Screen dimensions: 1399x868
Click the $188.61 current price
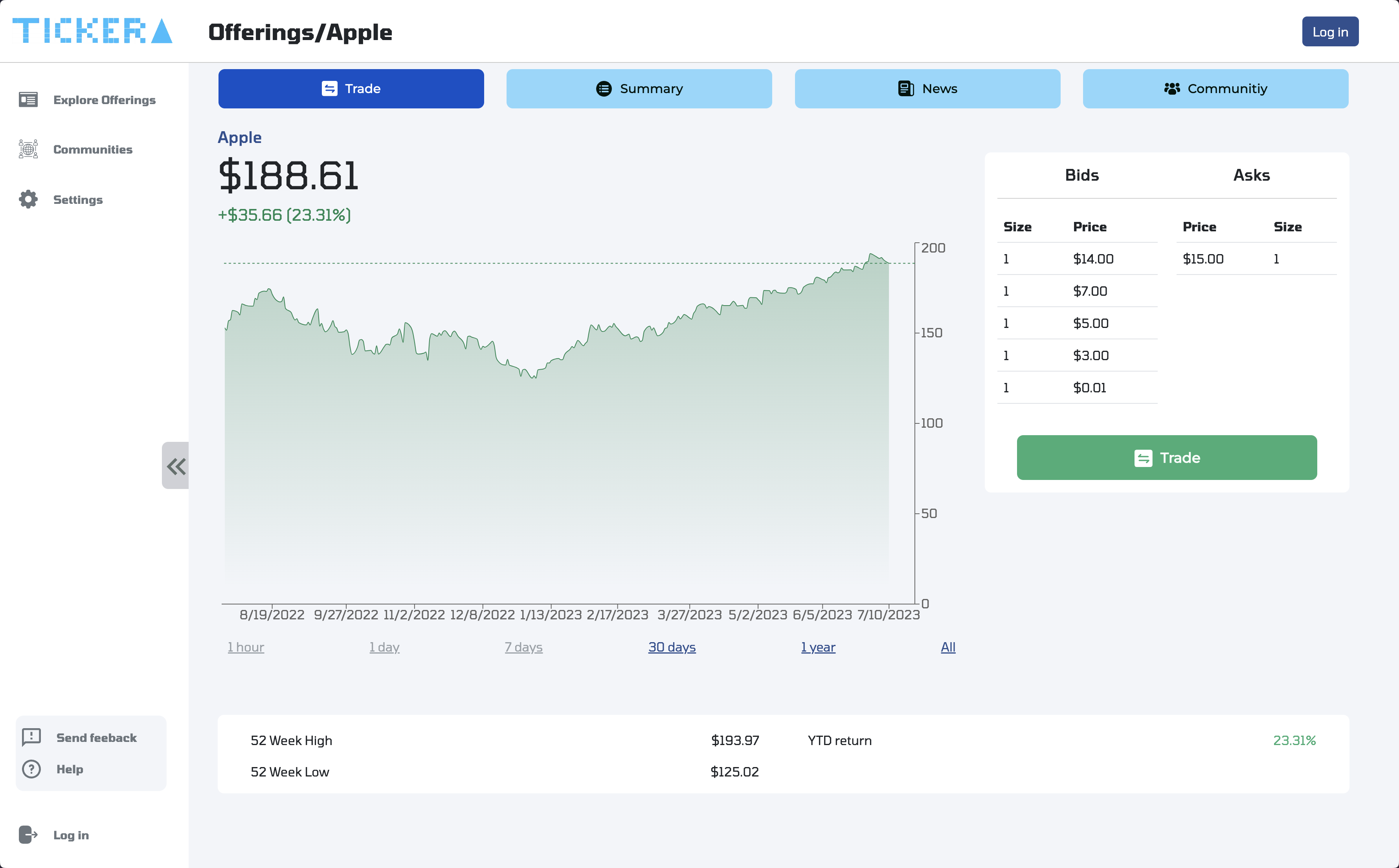click(x=289, y=175)
